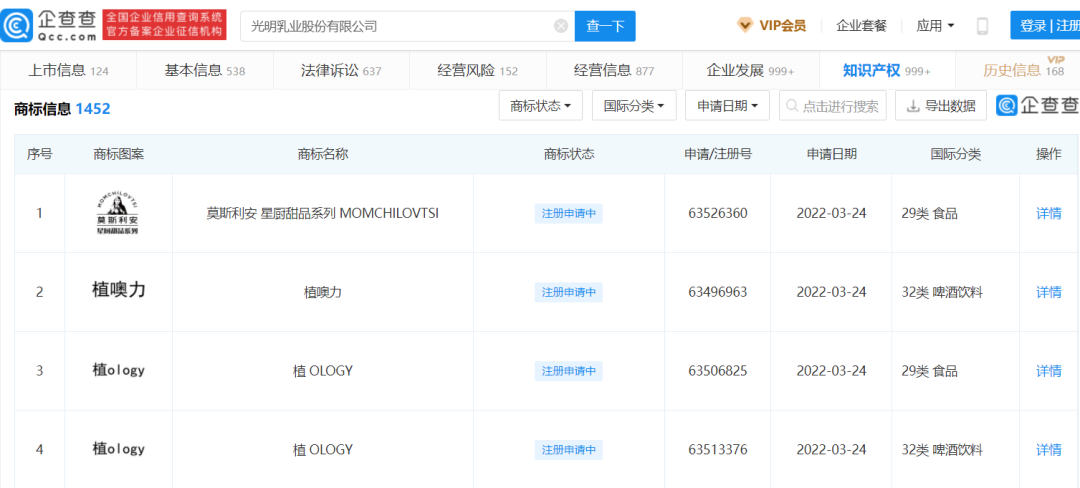
Task: Switch to the 上市信息 tab
Action: [68, 70]
